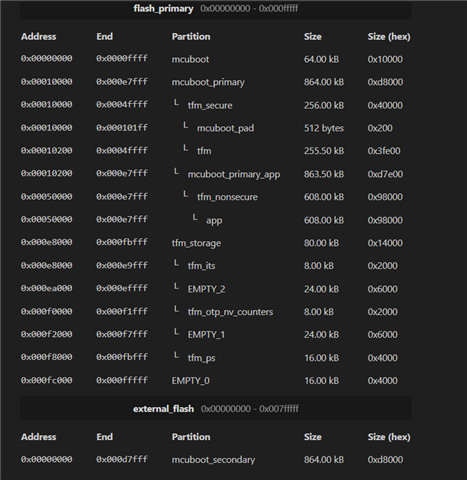Click the tfm partition name
The image size is (467, 480).
pyautogui.click(x=204, y=151)
